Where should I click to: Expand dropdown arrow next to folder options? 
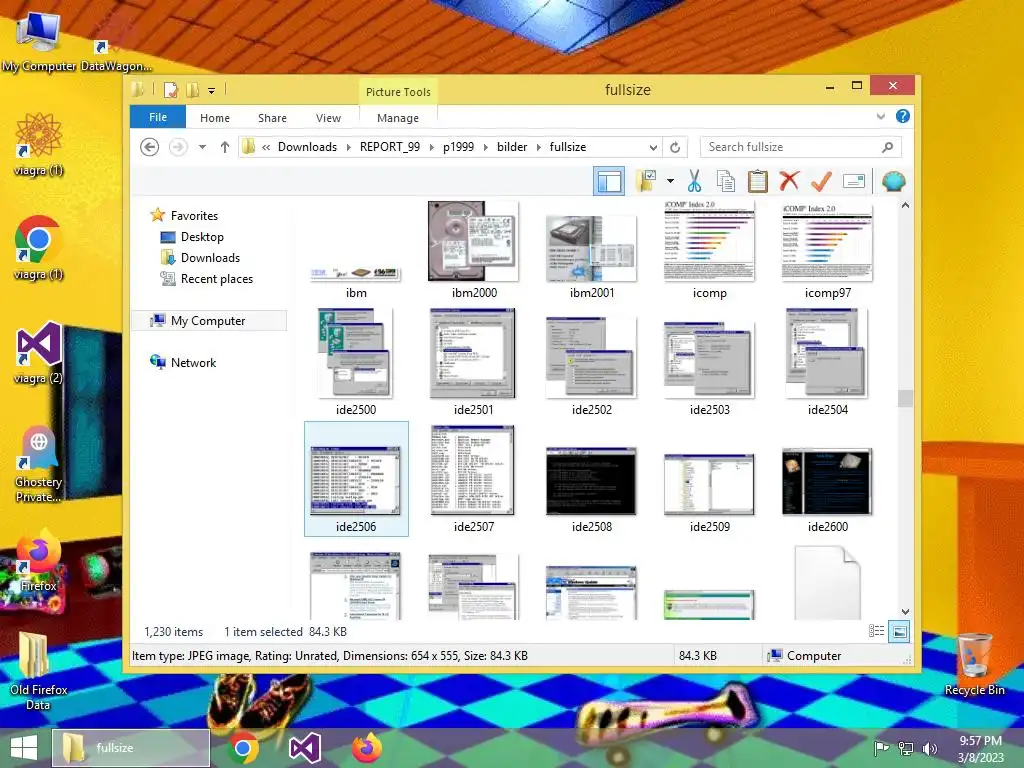click(670, 181)
